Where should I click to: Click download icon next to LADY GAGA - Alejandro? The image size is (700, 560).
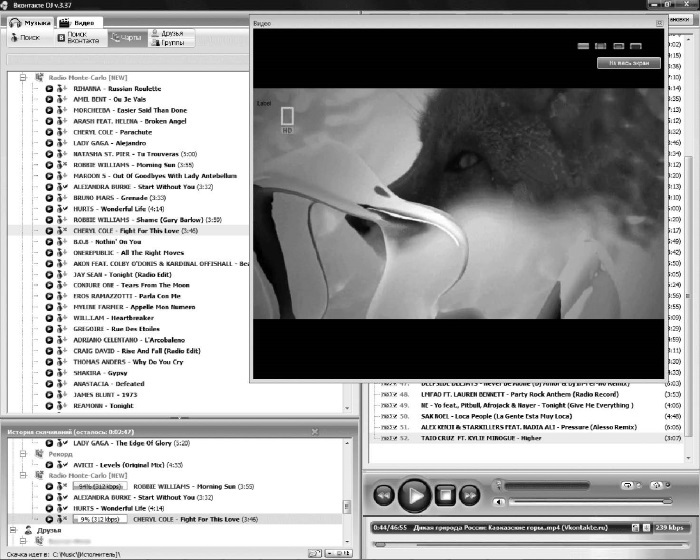pyautogui.click(x=62, y=143)
